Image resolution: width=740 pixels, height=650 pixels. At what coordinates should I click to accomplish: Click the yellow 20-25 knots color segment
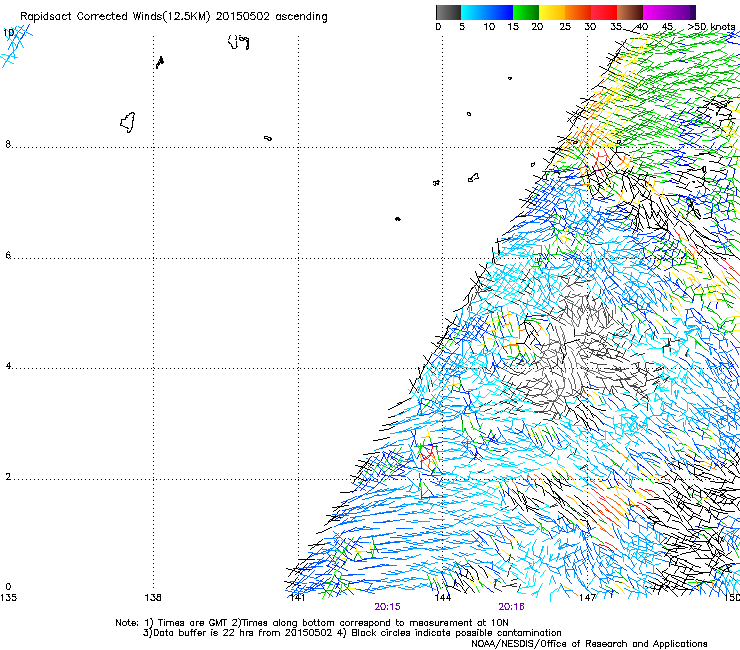pyautogui.click(x=552, y=12)
